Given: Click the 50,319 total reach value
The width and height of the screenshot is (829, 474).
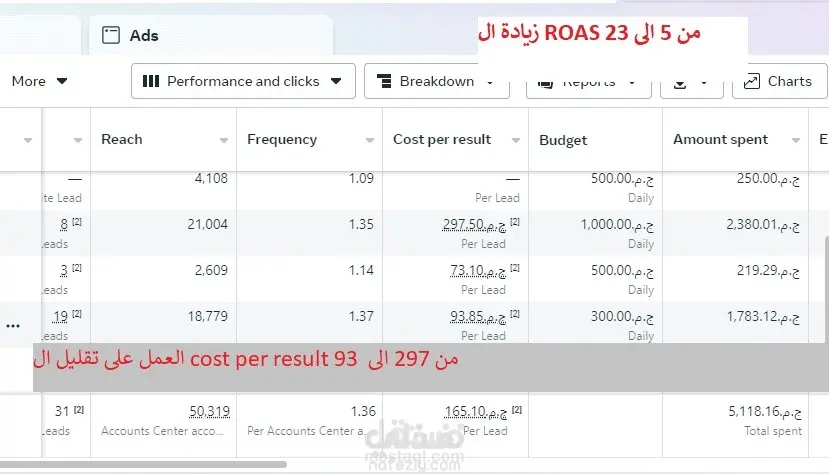Looking at the screenshot, I should pos(209,411).
